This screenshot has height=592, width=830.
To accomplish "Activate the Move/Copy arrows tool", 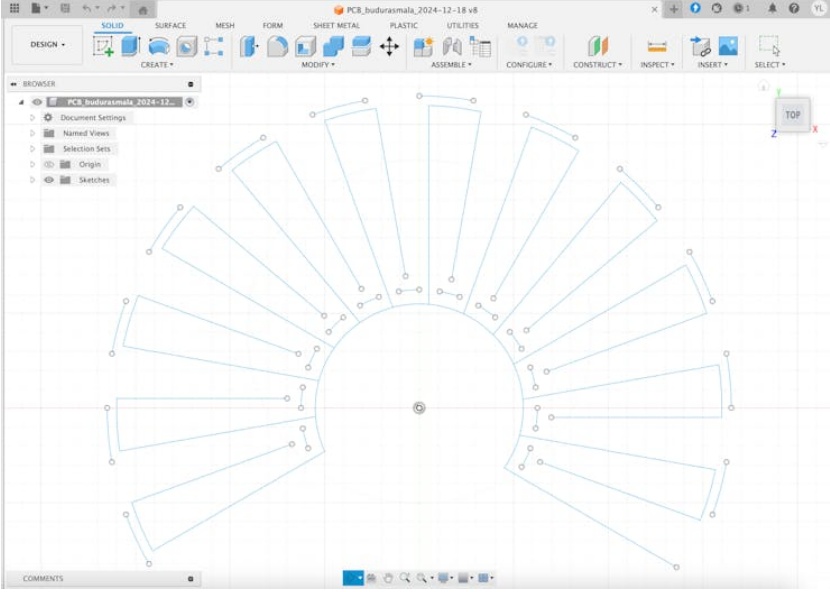I will point(390,46).
